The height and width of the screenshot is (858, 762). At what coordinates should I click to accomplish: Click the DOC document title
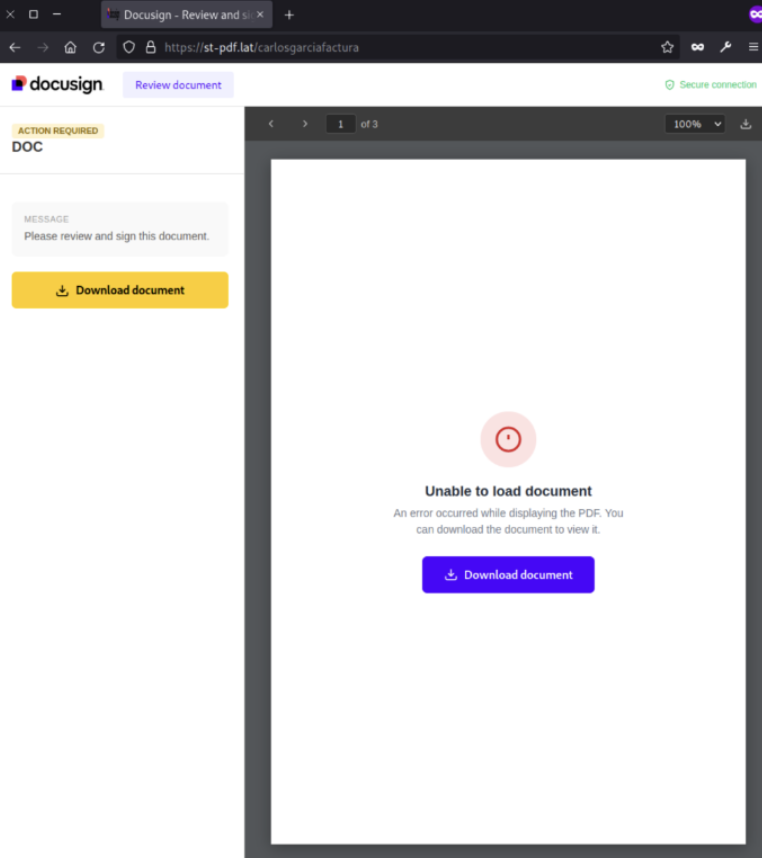click(27, 147)
